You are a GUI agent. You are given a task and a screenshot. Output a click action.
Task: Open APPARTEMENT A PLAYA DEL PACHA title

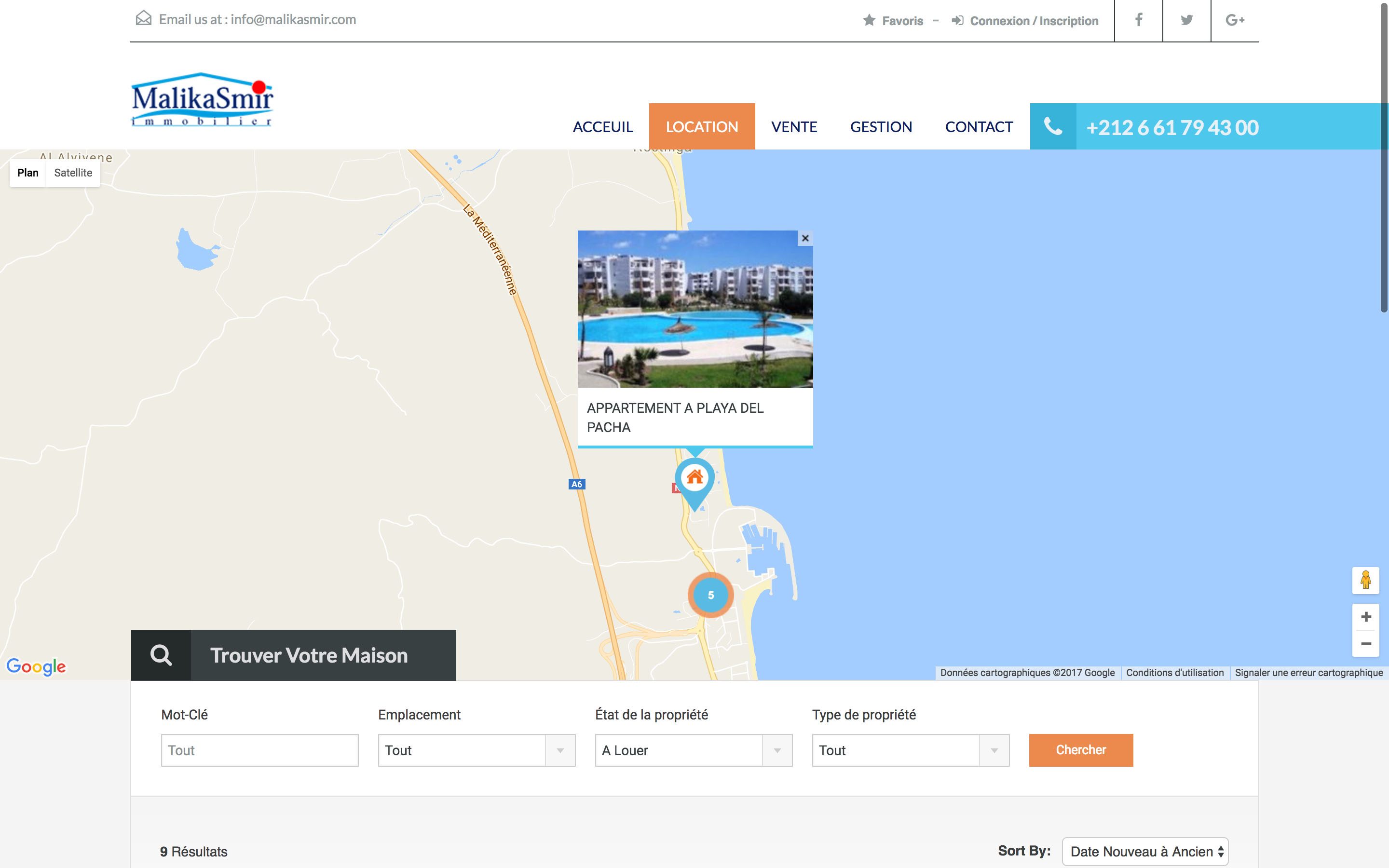[x=675, y=417]
